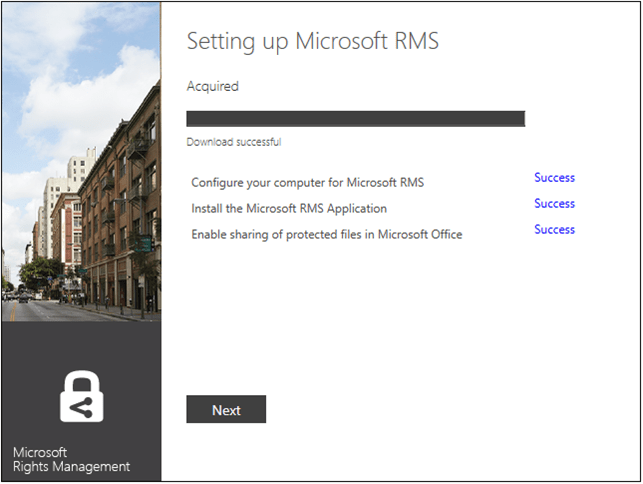Select Enable sharing of protected files step
This screenshot has height=484, width=643.
pyautogui.click(x=326, y=235)
